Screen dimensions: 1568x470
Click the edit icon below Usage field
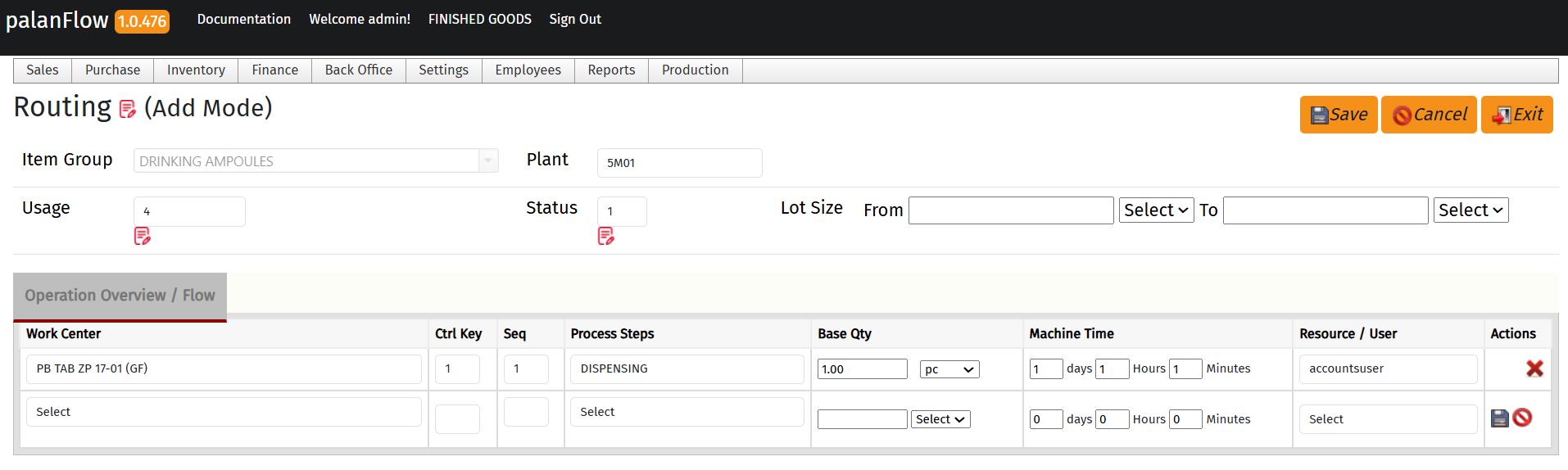(x=143, y=237)
